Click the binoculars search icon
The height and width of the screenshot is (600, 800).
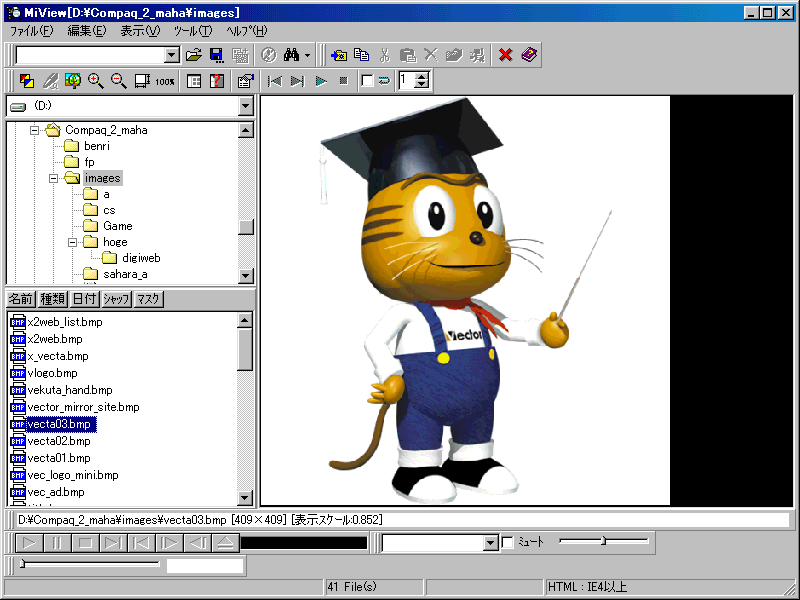click(x=291, y=55)
